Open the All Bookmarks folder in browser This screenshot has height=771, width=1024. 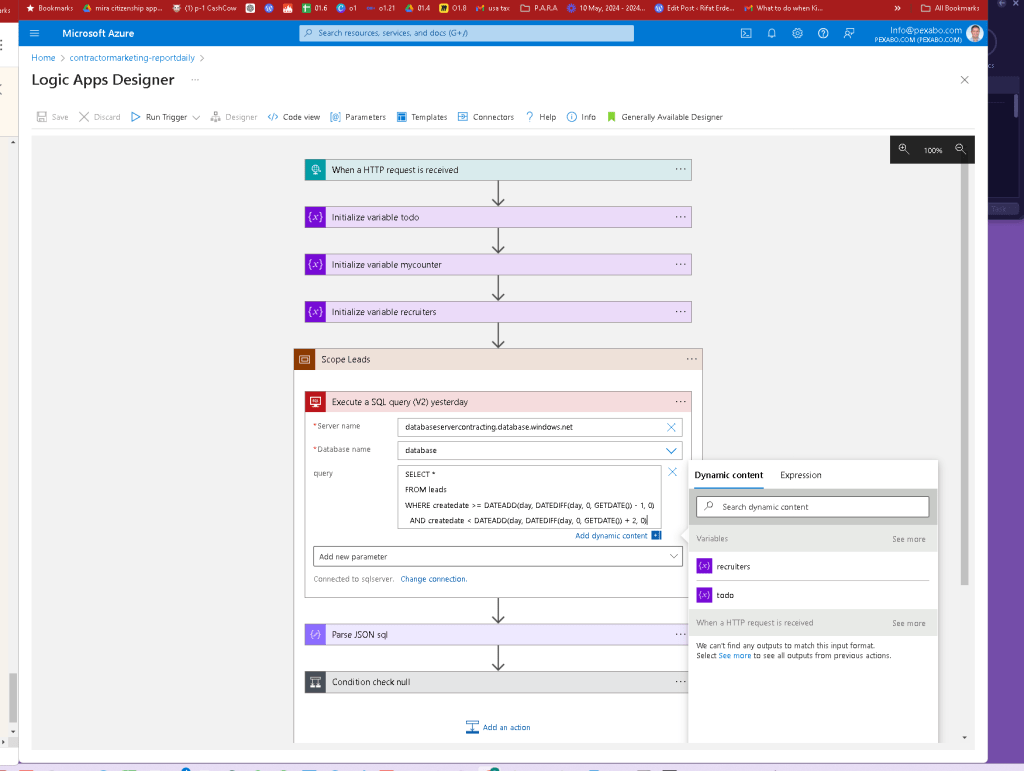(x=950, y=8)
